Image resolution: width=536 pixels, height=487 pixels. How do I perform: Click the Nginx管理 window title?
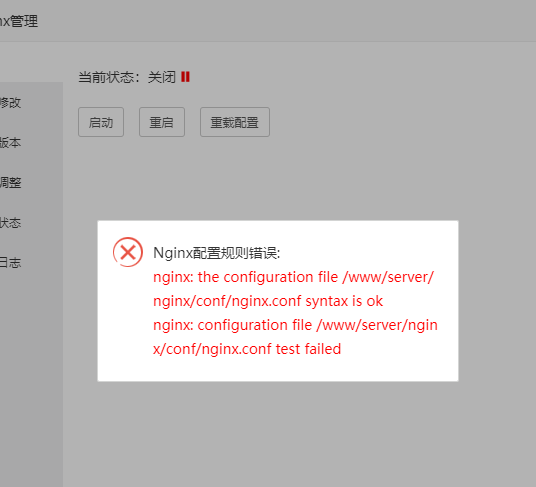(19, 21)
